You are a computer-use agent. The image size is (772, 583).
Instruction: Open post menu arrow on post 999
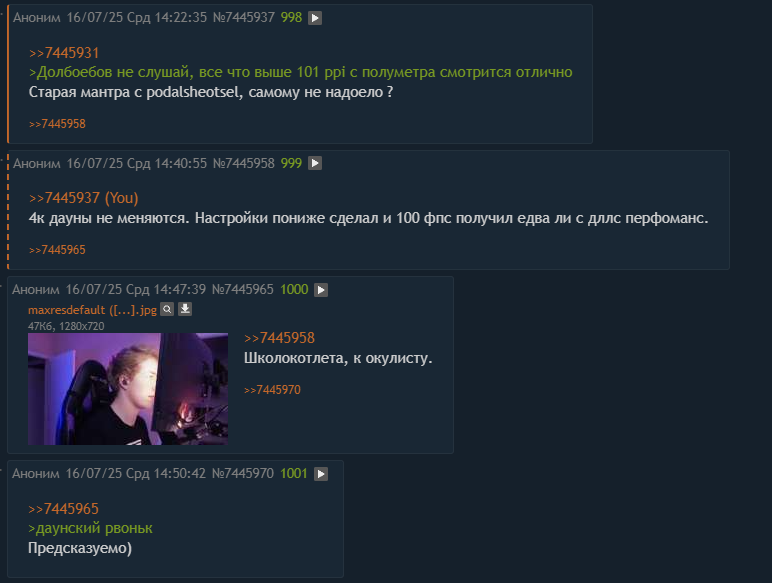point(315,163)
